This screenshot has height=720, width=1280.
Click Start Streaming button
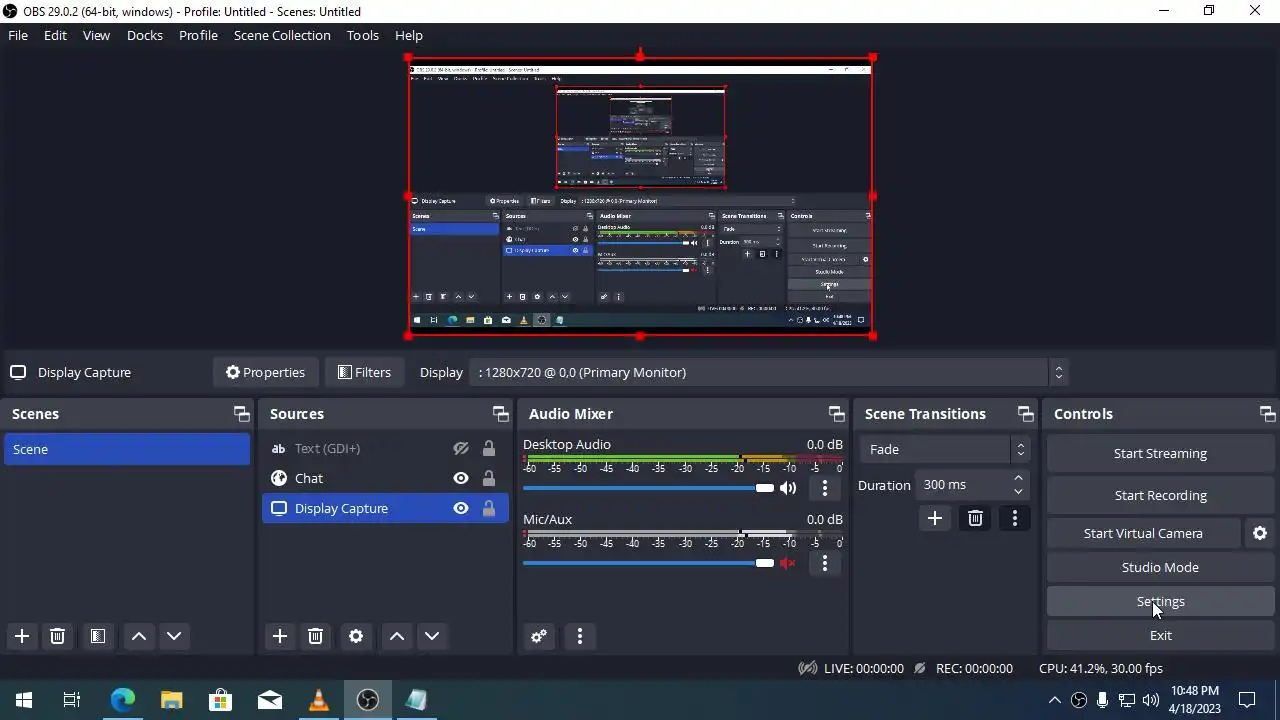1160,453
